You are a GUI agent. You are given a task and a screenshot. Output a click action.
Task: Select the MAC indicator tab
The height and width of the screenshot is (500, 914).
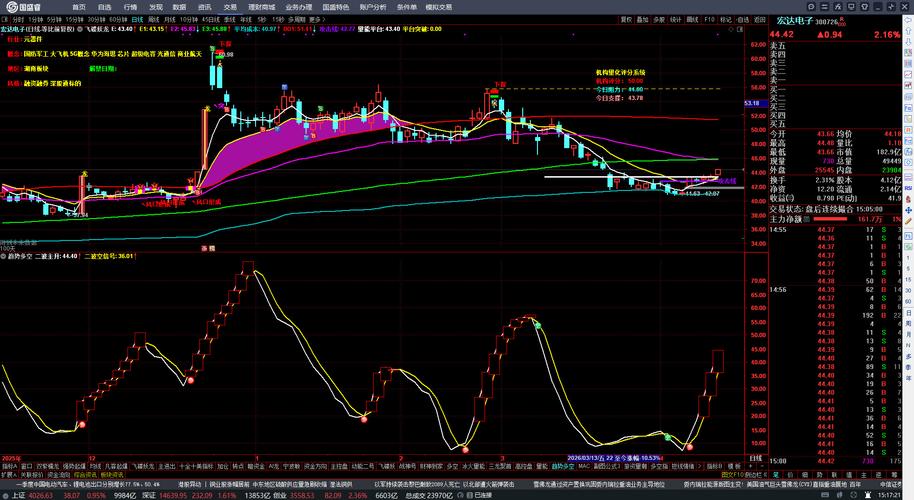tap(584, 466)
